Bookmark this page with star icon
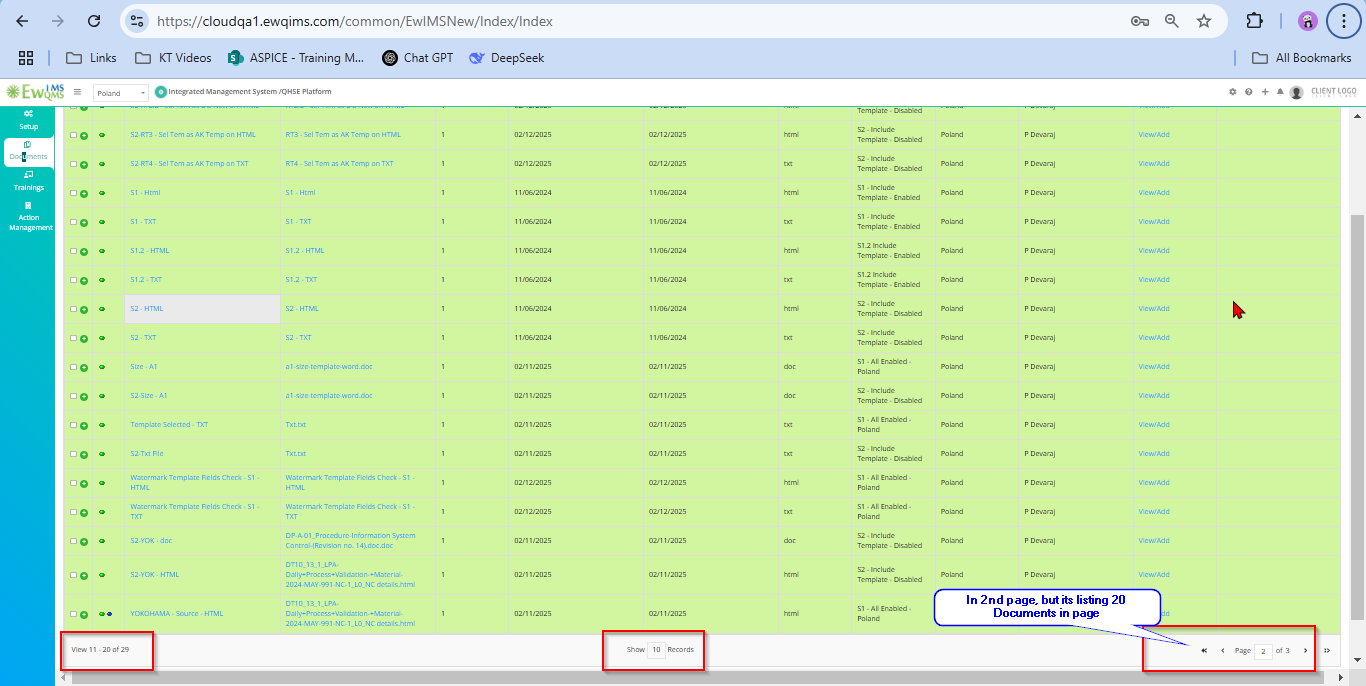1366x686 pixels. coord(1204,21)
